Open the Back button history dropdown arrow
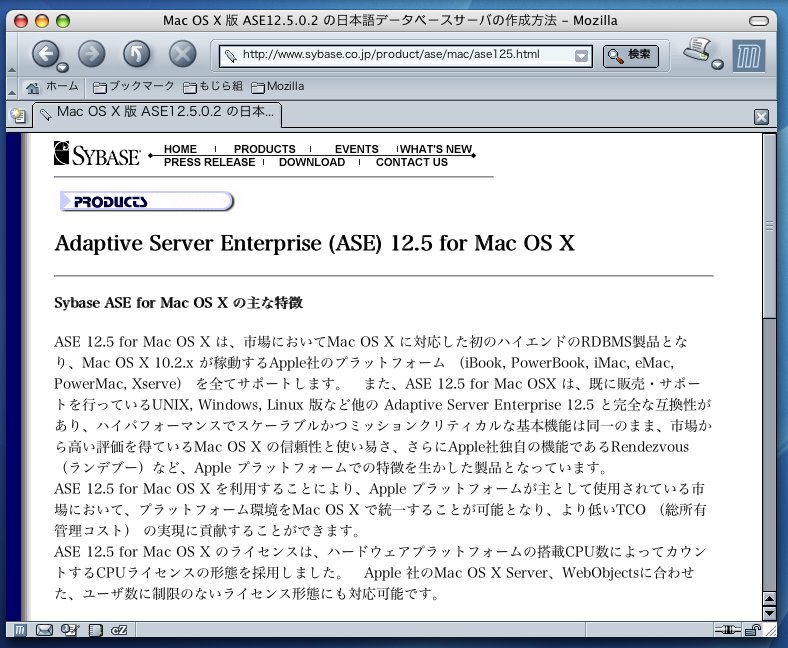 62,67
